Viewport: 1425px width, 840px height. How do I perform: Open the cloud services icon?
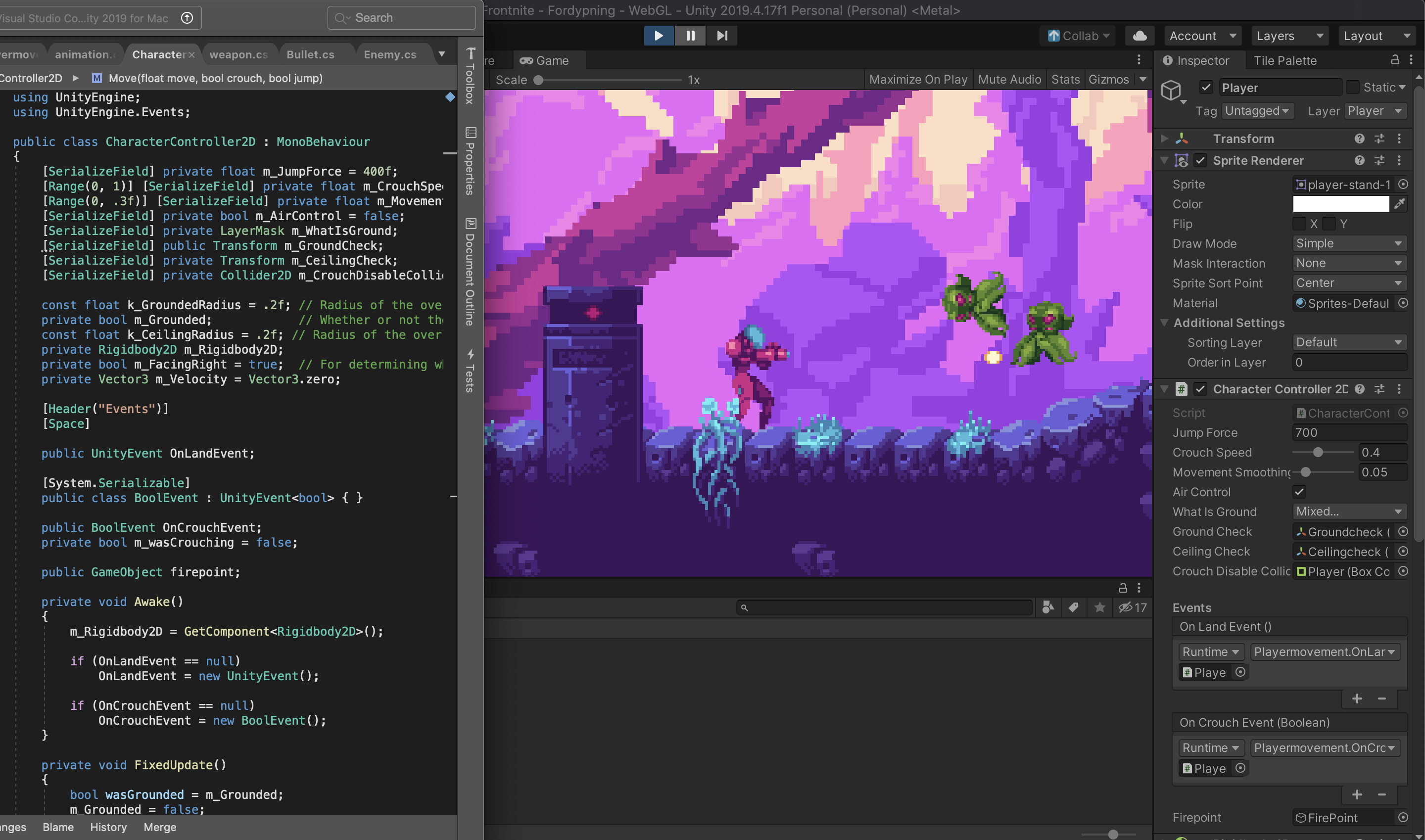click(1140, 36)
